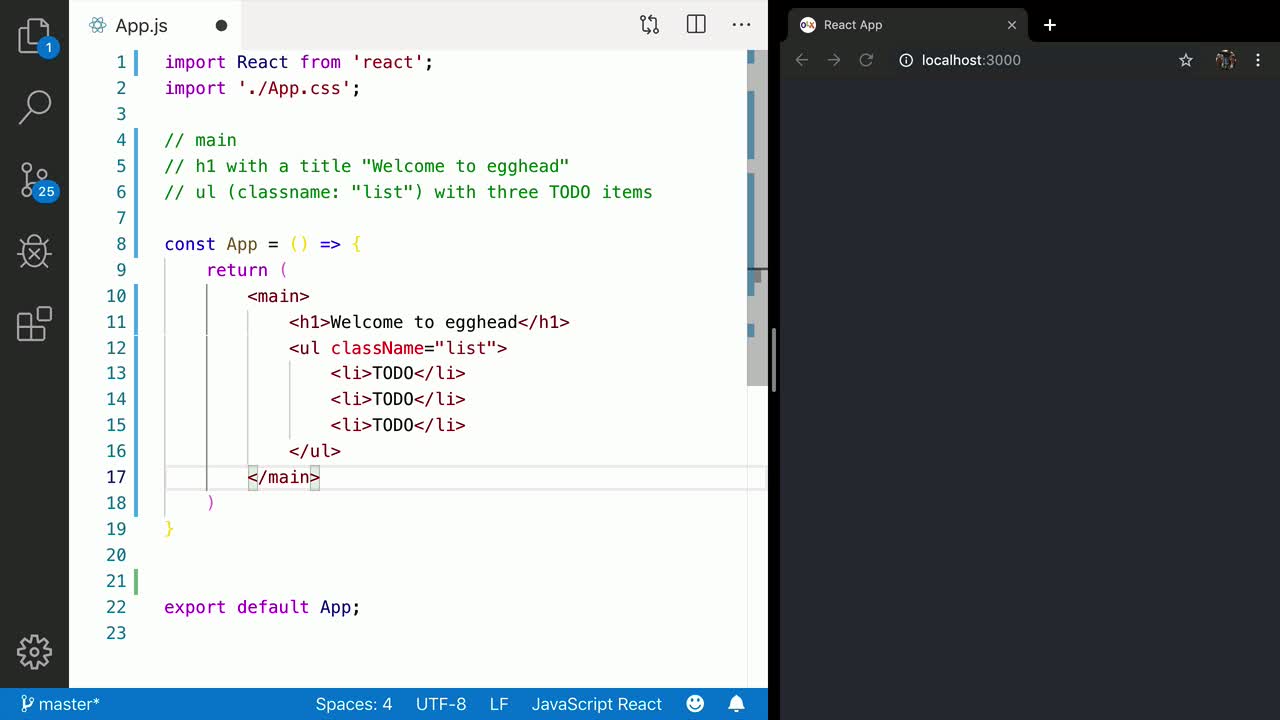Open the Extensions panel icon
Image resolution: width=1280 pixels, height=720 pixels.
[34, 324]
